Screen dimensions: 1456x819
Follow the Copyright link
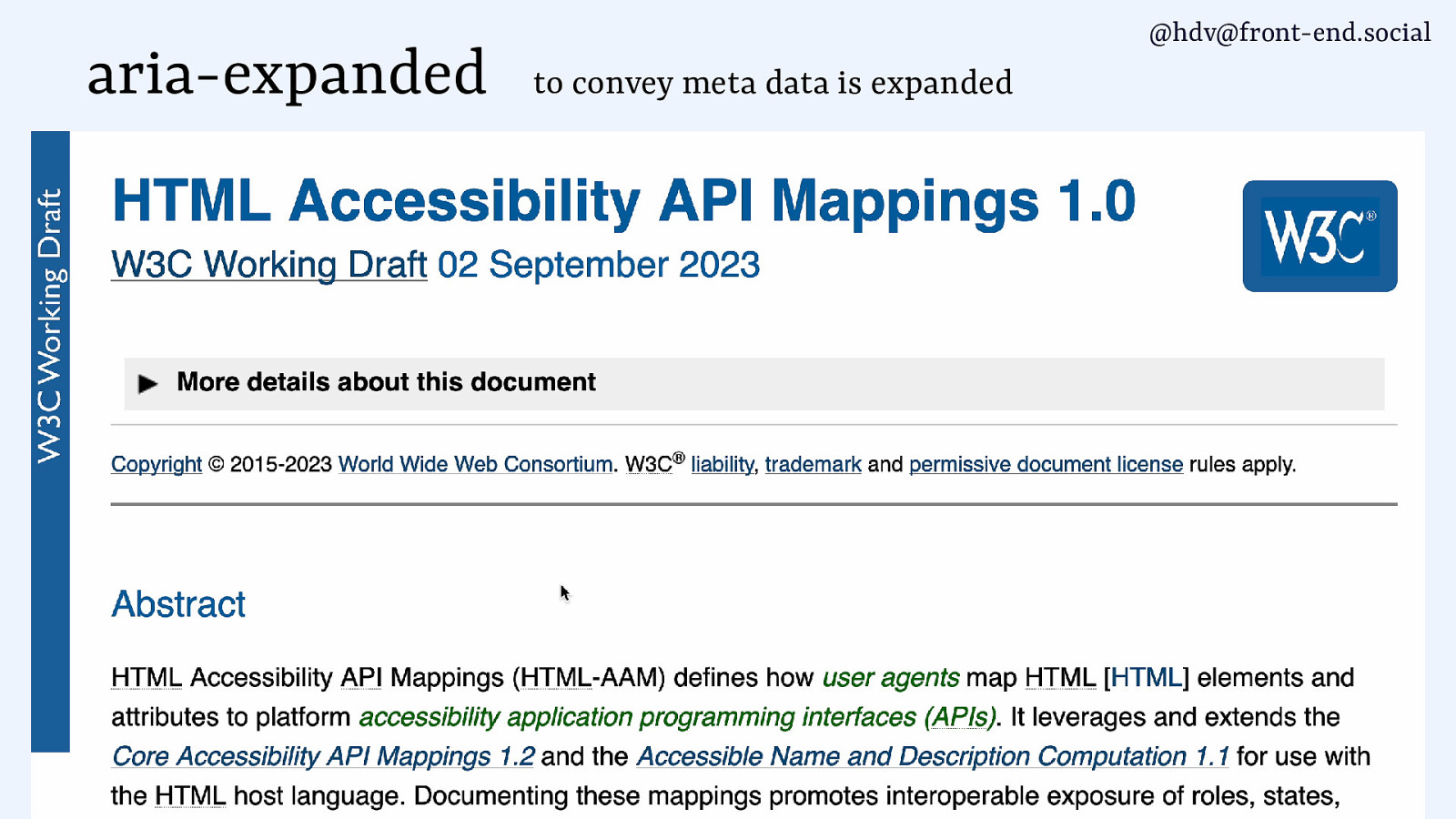[x=157, y=464]
